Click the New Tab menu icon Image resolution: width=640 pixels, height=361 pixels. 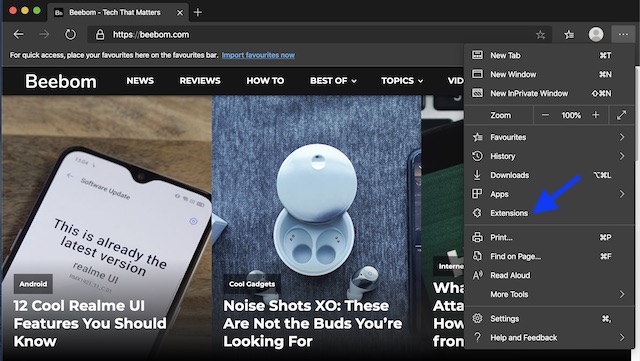477,55
